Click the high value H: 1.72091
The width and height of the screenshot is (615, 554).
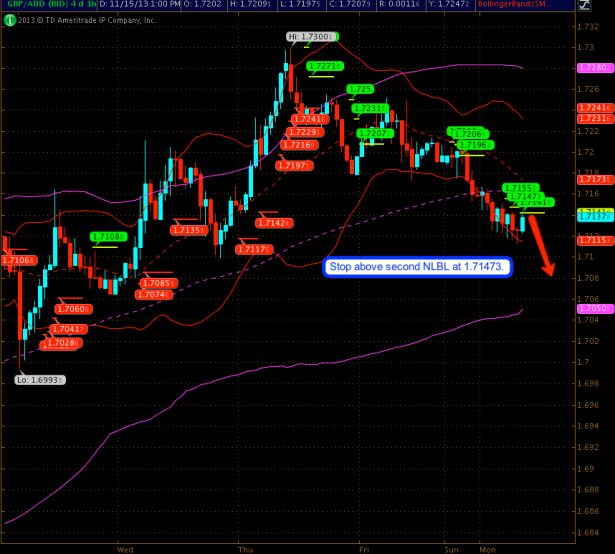[x=252, y=4]
